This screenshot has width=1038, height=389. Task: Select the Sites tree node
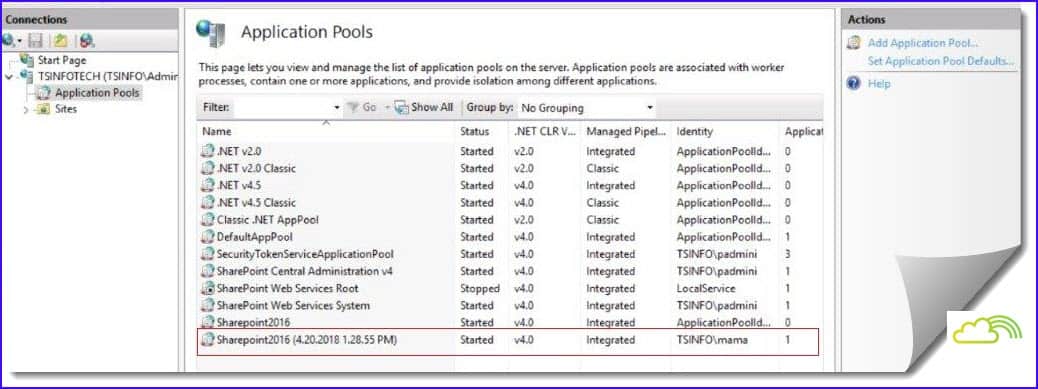(x=66, y=109)
